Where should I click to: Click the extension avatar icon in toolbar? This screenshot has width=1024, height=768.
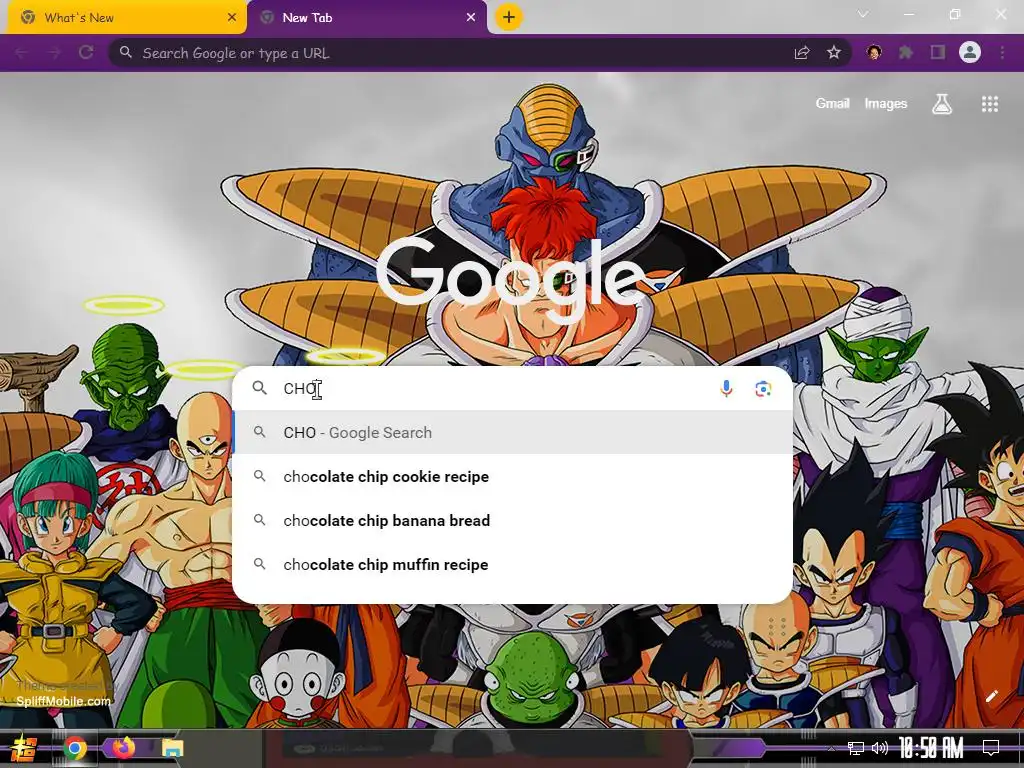(x=874, y=52)
